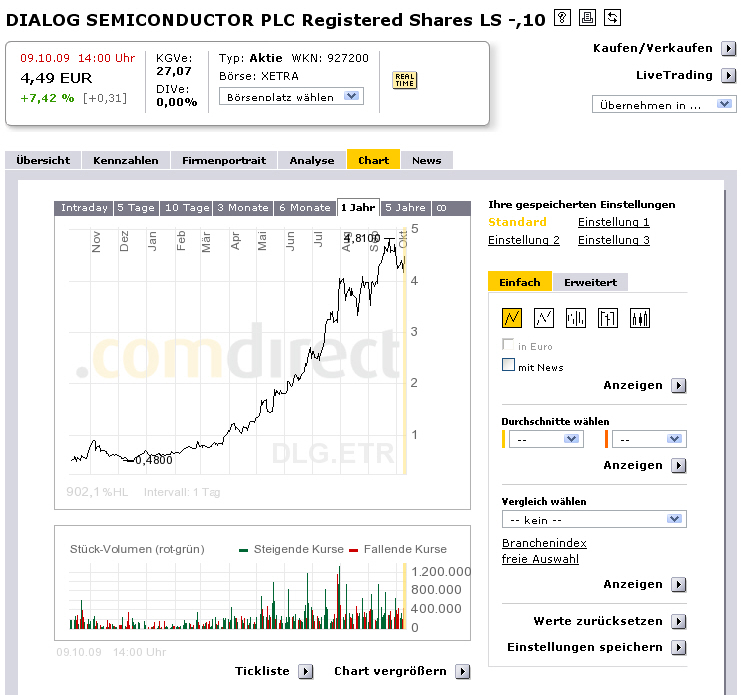741x695 pixels.
Task: Switch to the Übersicht tab
Action: [43, 160]
